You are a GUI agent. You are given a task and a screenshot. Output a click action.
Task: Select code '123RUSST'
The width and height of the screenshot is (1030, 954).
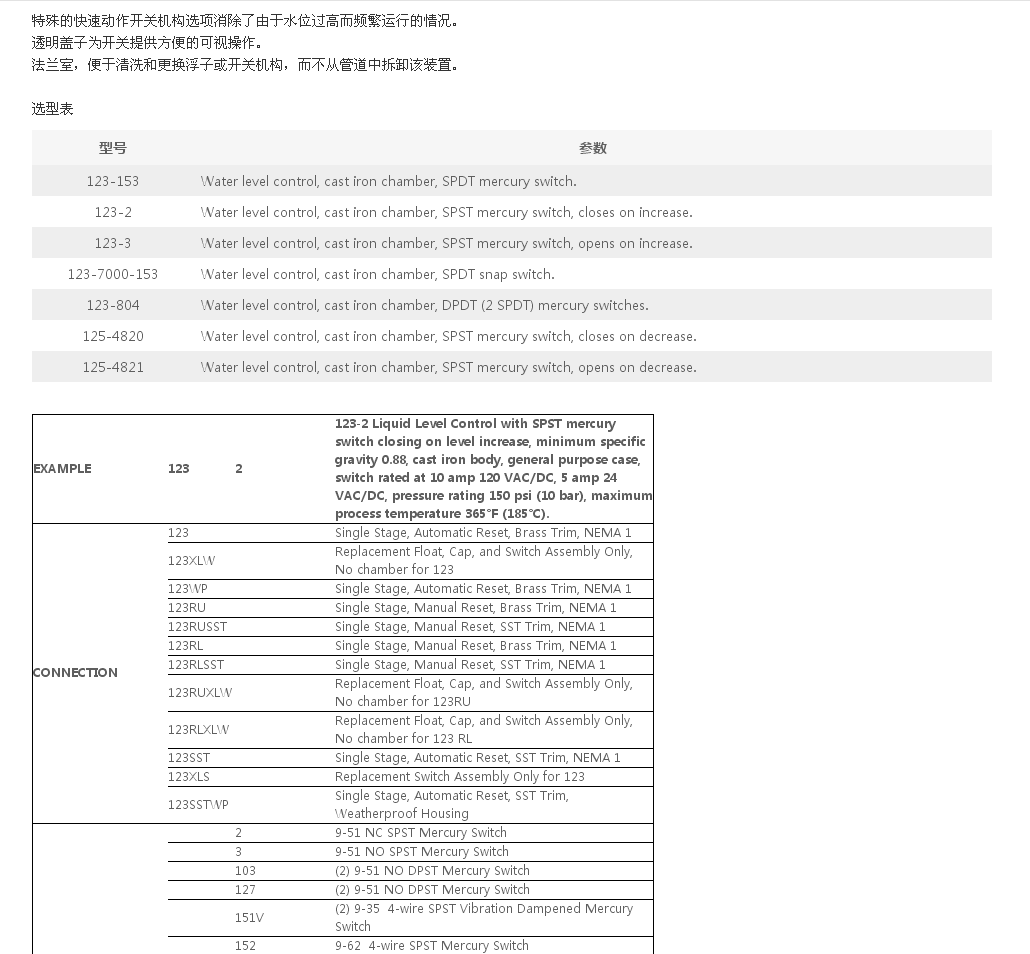tap(197, 626)
